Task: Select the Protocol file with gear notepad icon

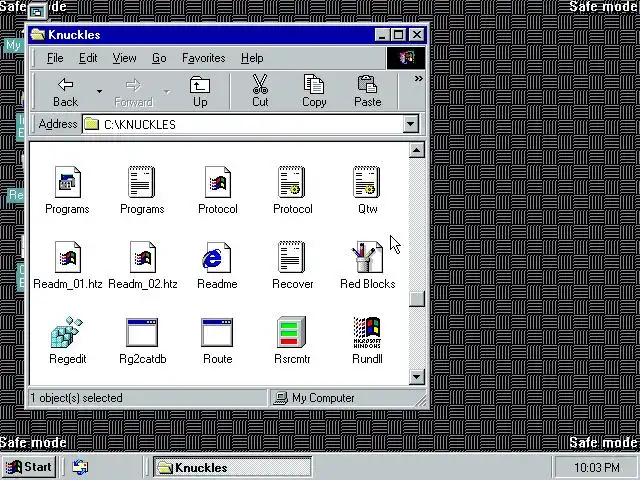Action: (292, 182)
